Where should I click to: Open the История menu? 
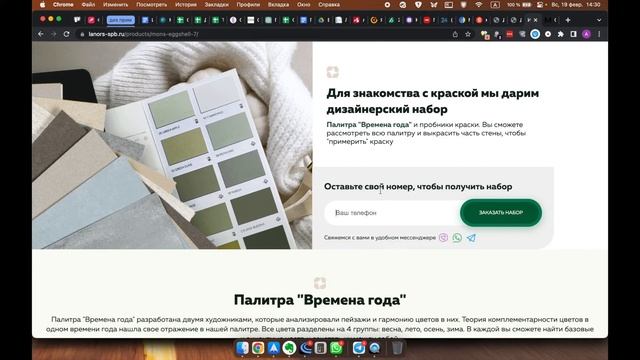point(186,5)
